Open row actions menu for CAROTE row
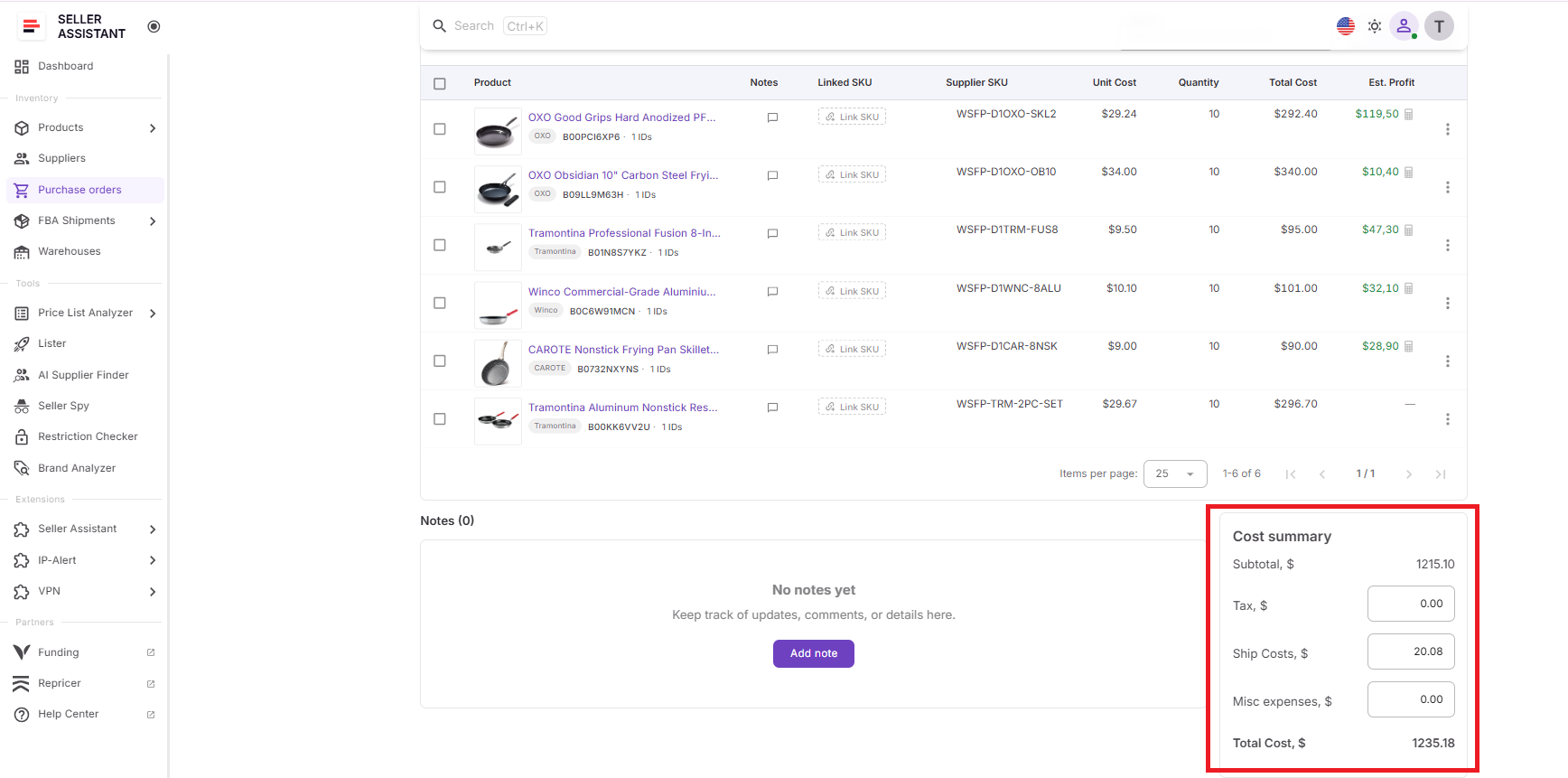Screen dimensions: 1568x778 1448,361
